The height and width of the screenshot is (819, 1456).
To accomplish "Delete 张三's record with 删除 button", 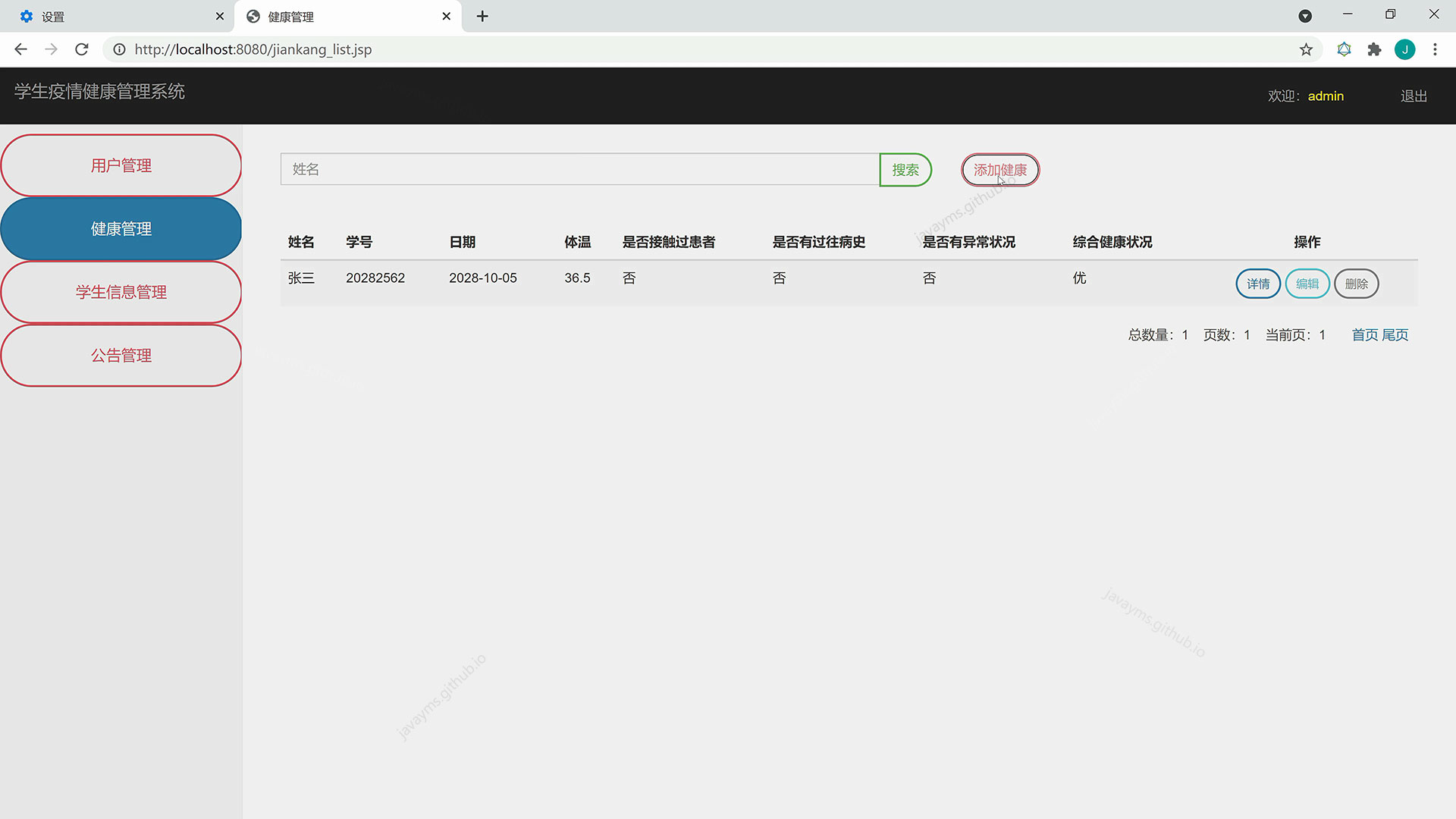I will pyautogui.click(x=1356, y=284).
